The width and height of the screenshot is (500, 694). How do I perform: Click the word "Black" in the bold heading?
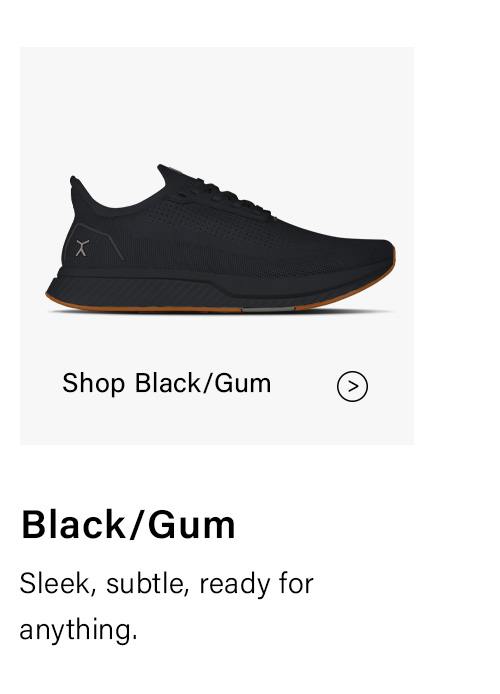[73, 525]
